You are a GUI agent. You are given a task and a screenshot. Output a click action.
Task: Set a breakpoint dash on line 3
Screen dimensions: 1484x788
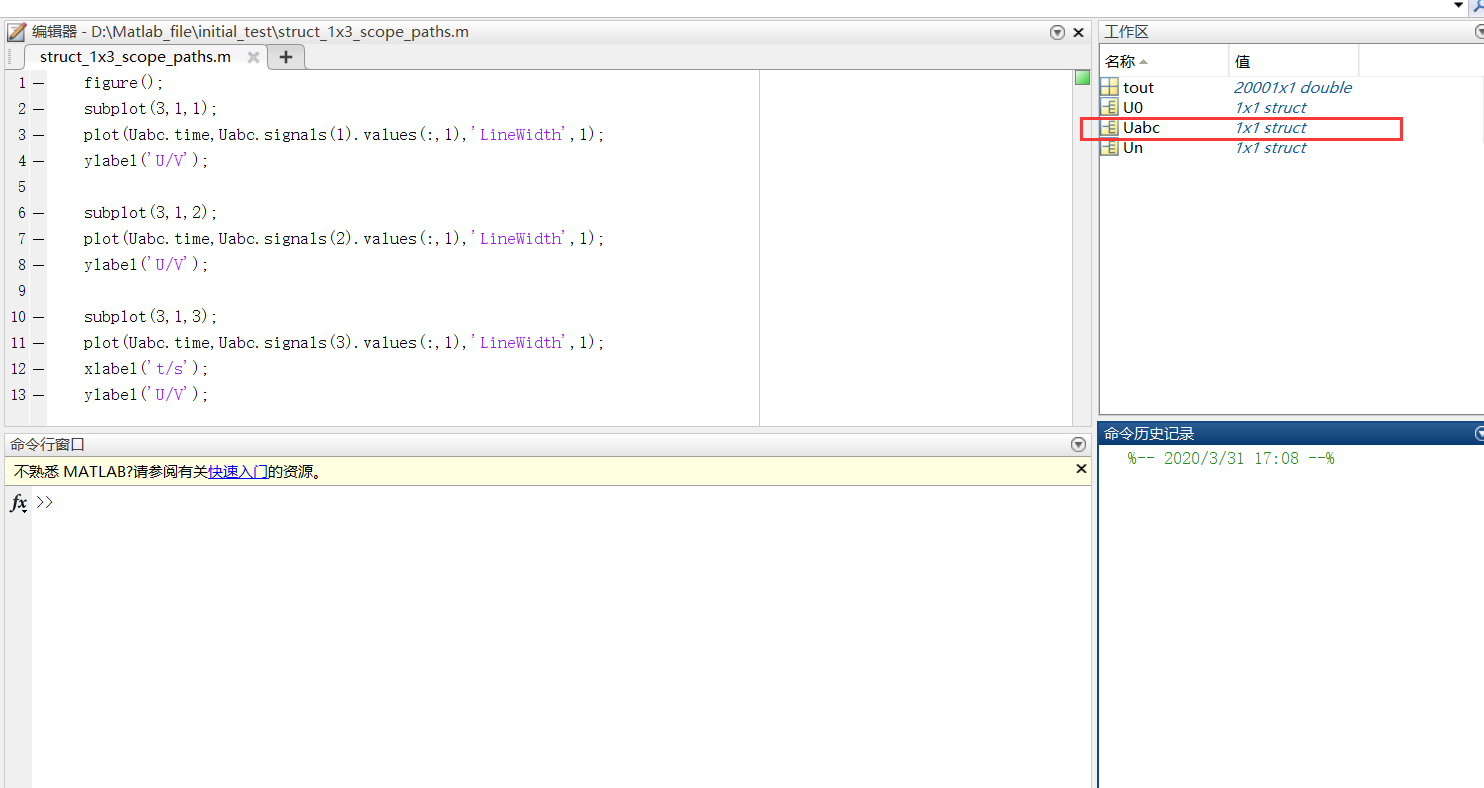point(38,135)
